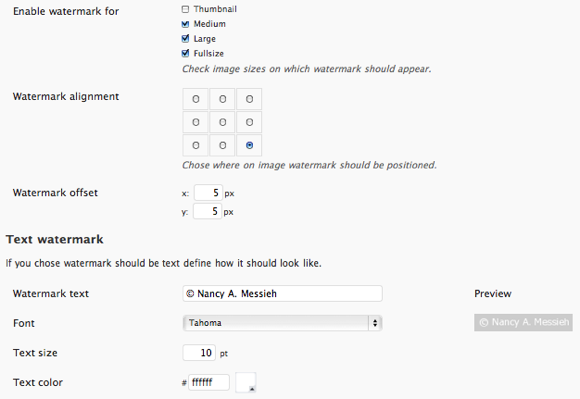
Task: Select center watermark alignment radio
Action: coord(222,122)
